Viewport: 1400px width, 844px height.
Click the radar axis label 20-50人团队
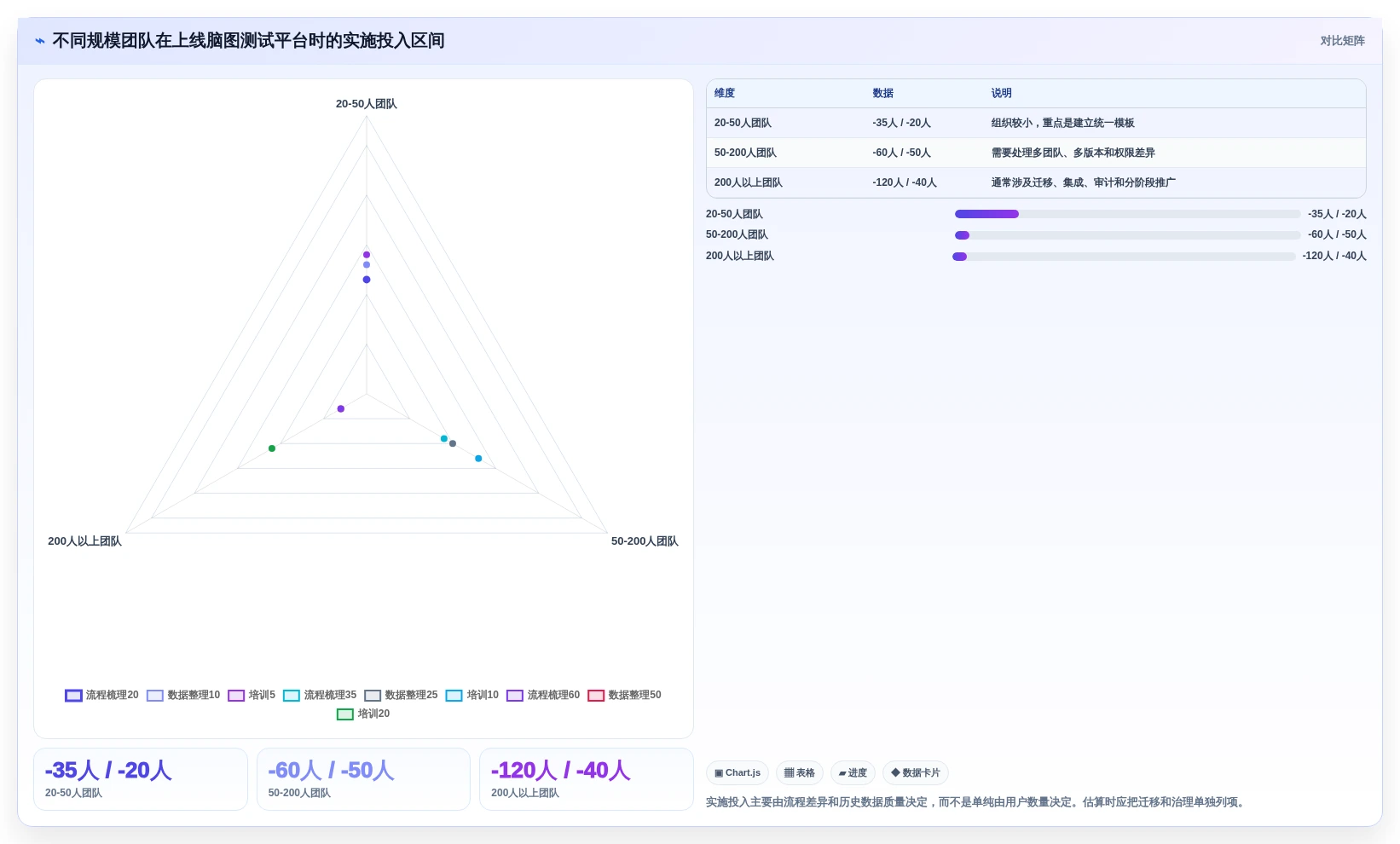tap(367, 104)
